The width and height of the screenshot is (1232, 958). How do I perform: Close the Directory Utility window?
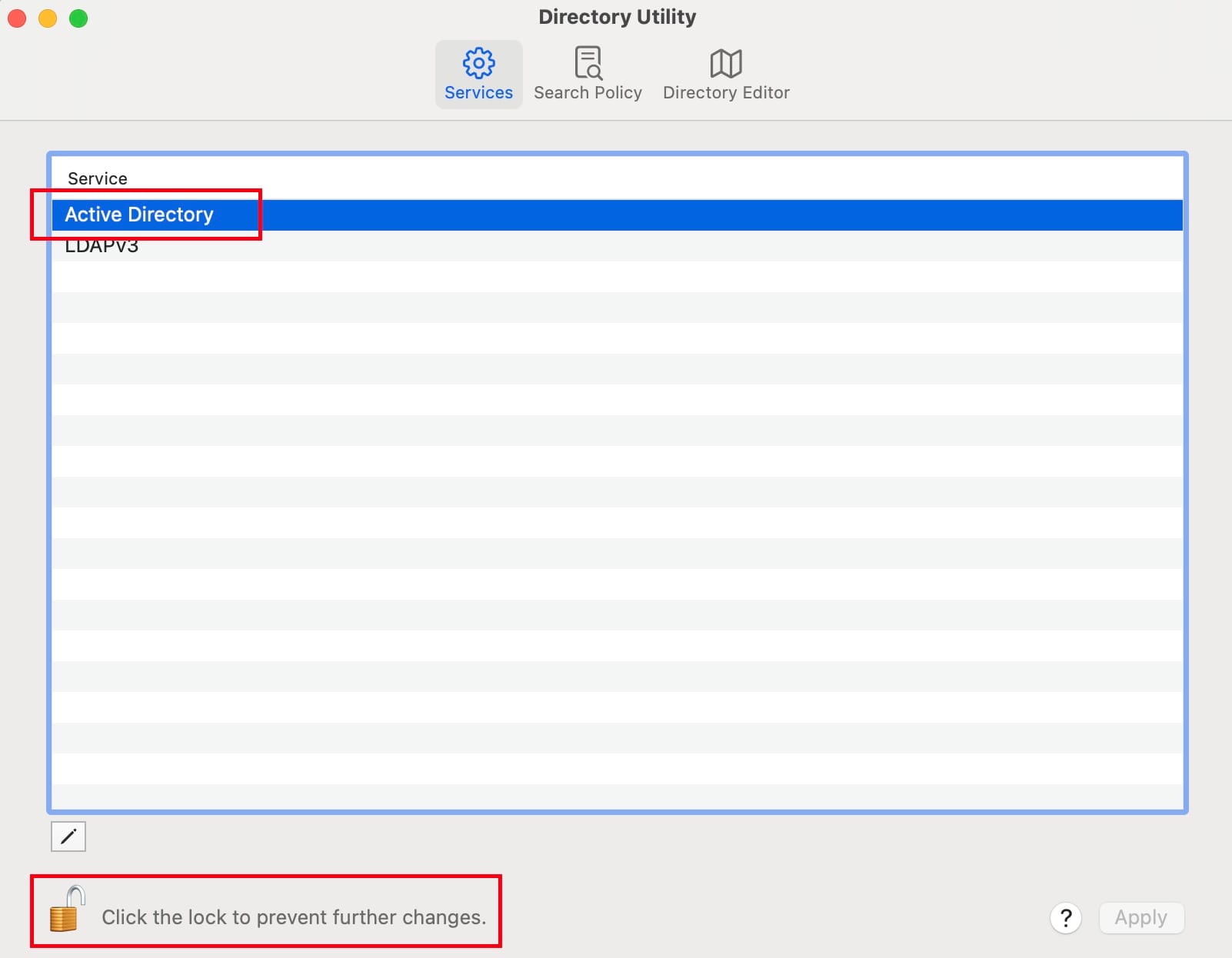[17, 18]
